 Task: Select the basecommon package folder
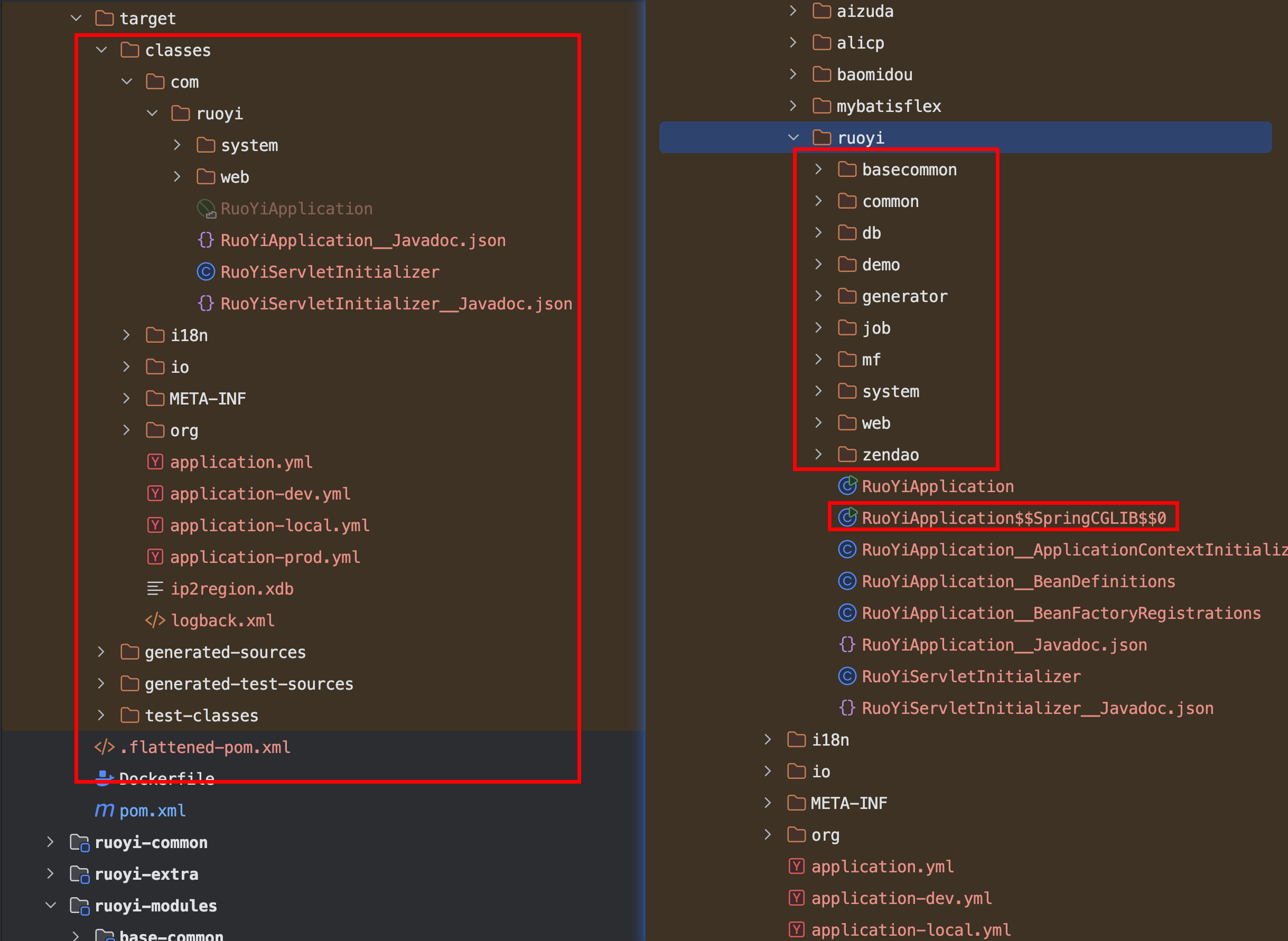click(909, 170)
